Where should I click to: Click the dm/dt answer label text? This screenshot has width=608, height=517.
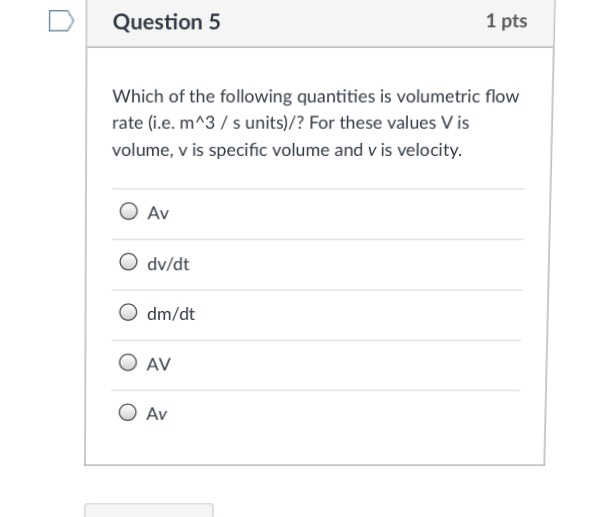pos(171,314)
